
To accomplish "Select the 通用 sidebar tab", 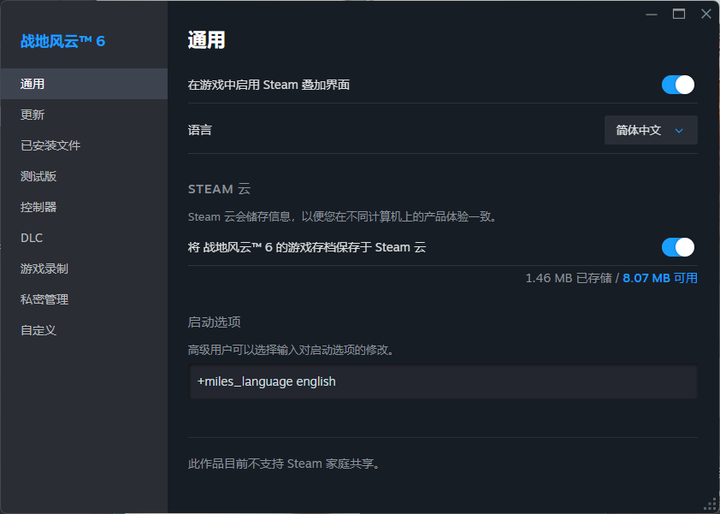I will pos(83,84).
